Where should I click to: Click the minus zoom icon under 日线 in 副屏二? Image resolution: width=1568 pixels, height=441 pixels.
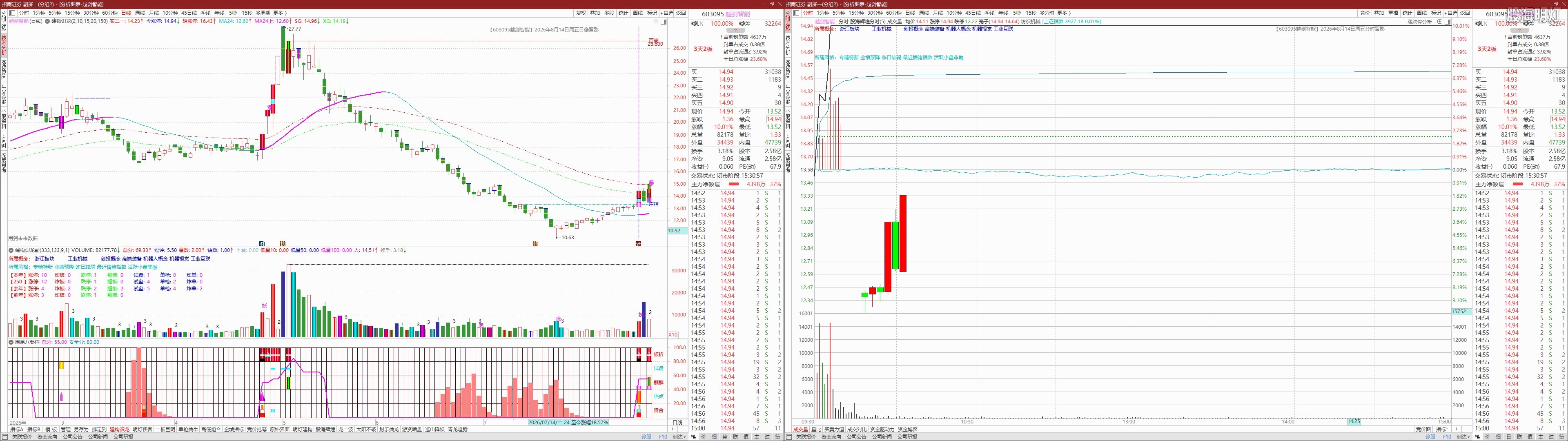click(682, 430)
